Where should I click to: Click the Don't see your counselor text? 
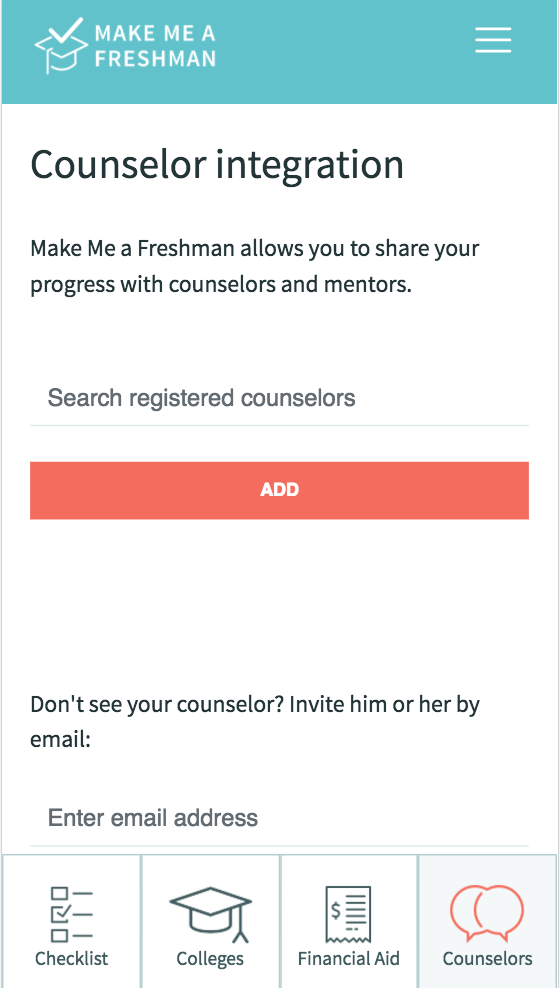254,721
